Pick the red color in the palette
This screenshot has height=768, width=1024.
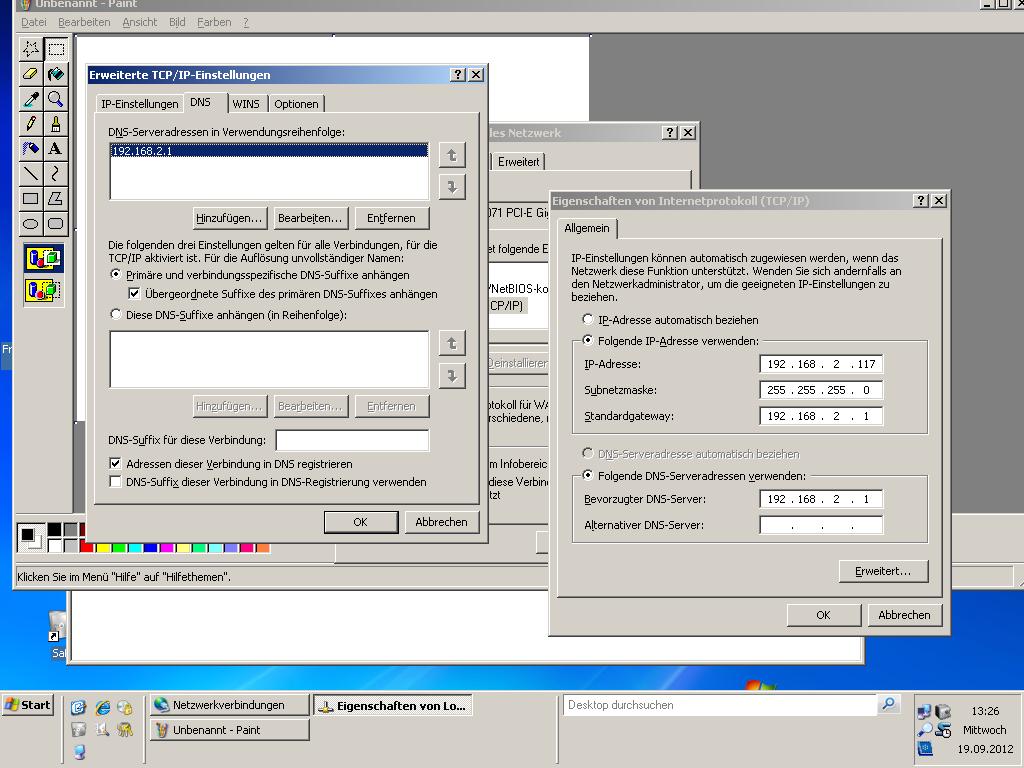(86, 547)
